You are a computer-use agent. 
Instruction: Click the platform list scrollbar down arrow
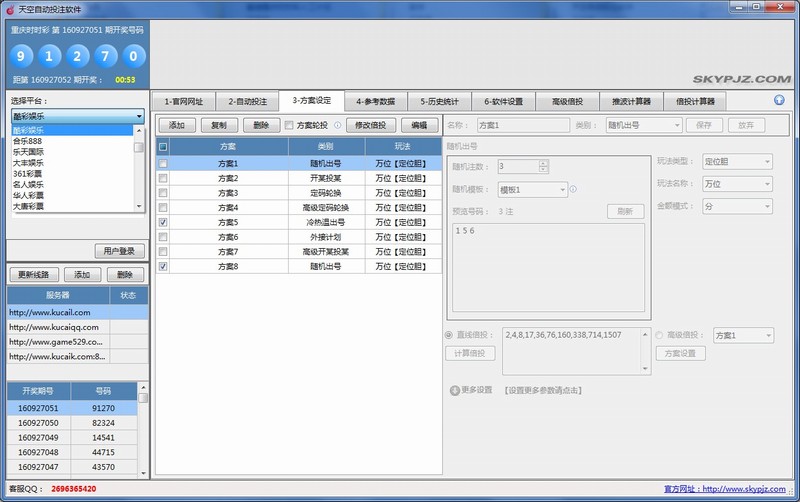140,207
